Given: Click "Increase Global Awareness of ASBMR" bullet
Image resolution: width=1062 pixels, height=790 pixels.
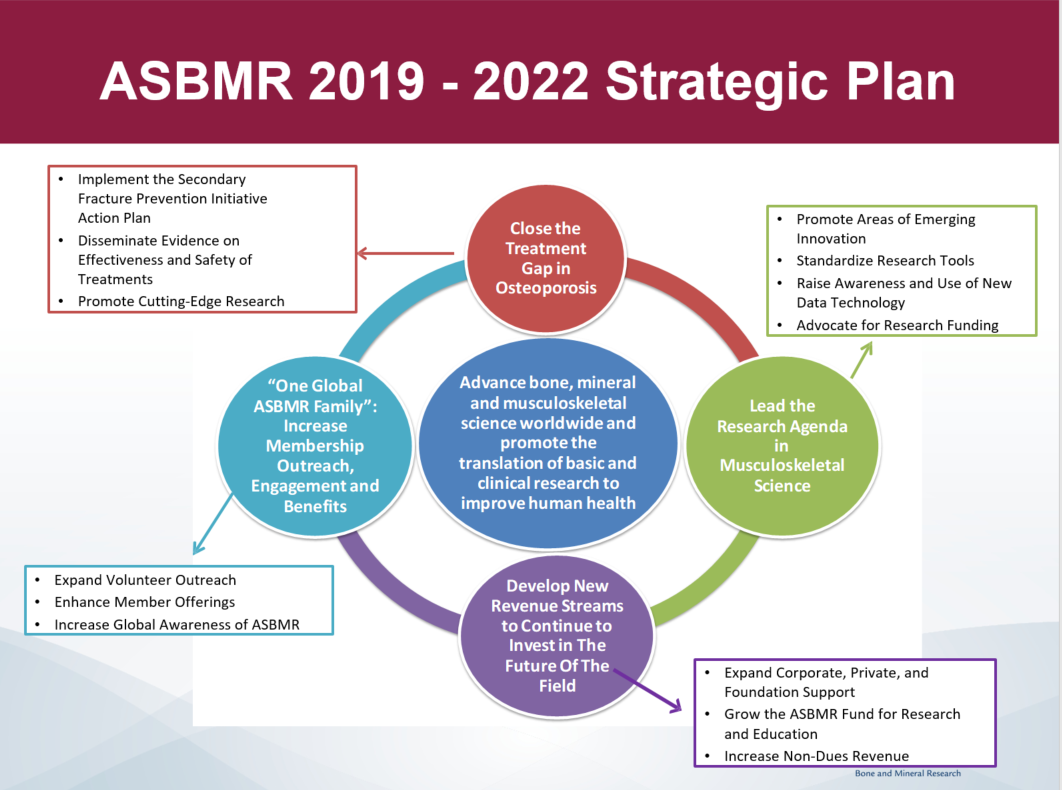Looking at the screenshot, I should coord(177,625).
